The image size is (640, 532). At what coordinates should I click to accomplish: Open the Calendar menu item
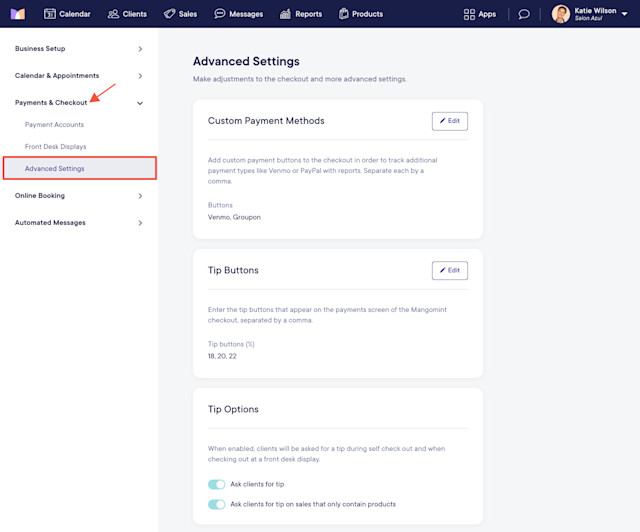[75, 14]
